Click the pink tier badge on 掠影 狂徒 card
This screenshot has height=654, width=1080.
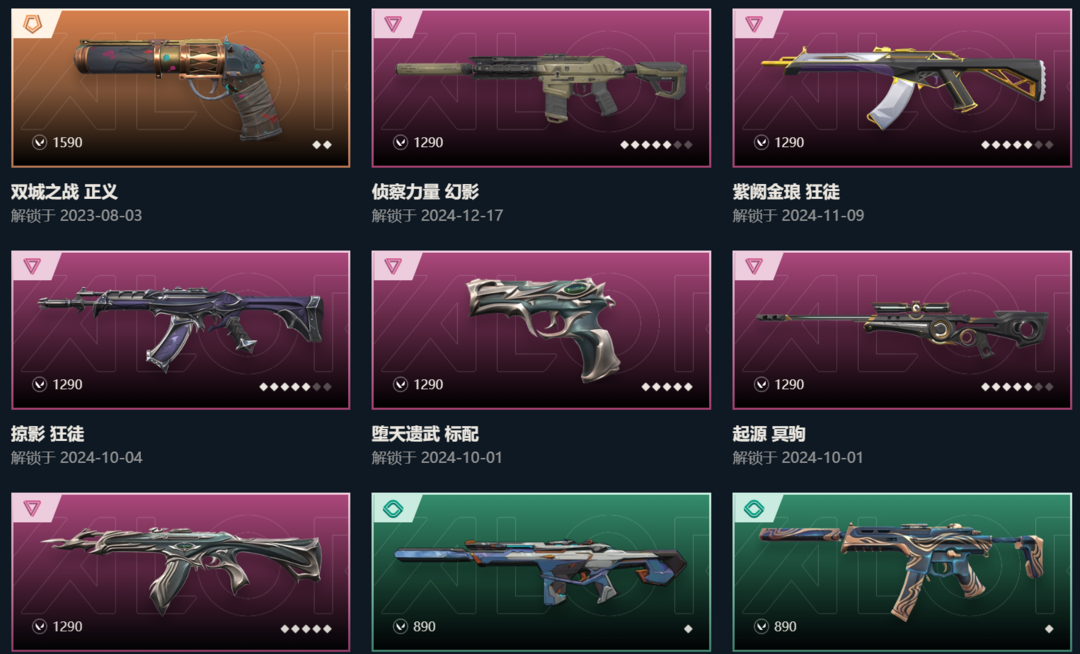coord(32,266)
